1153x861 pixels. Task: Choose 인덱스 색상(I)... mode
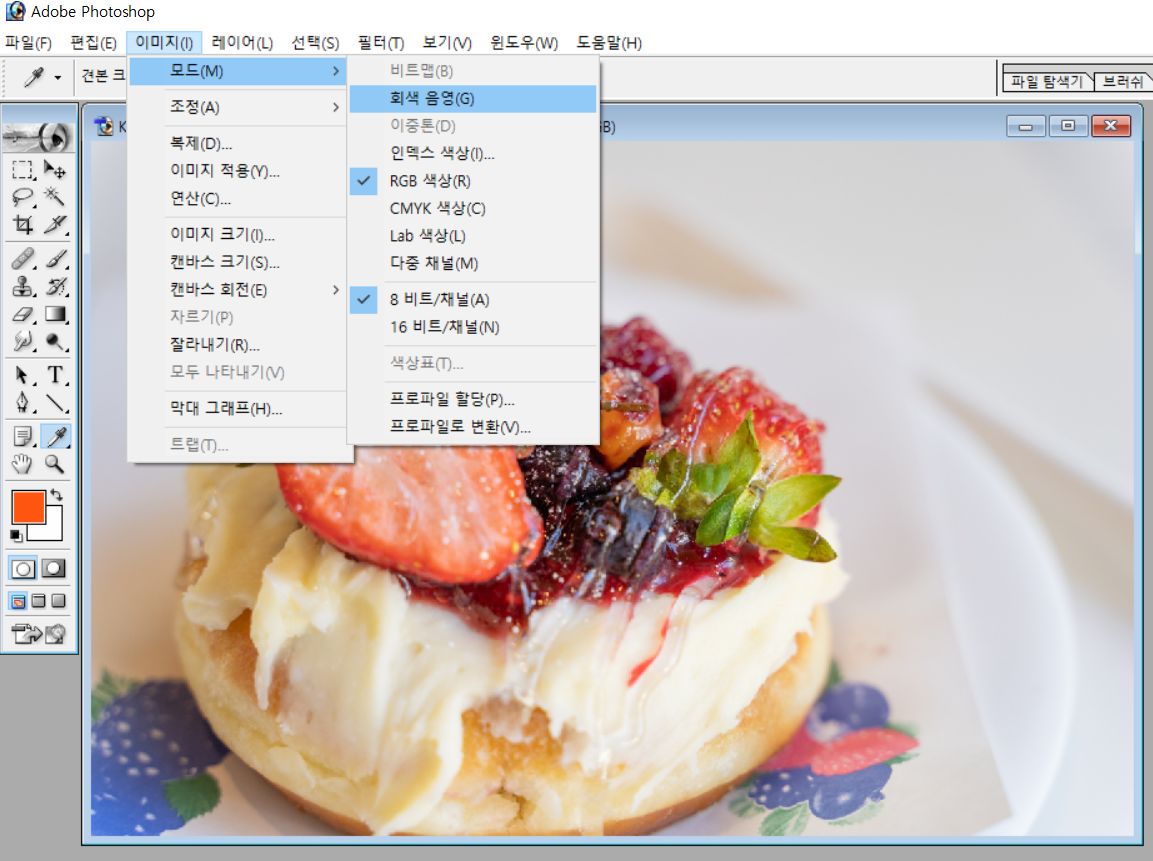[473, 154]
